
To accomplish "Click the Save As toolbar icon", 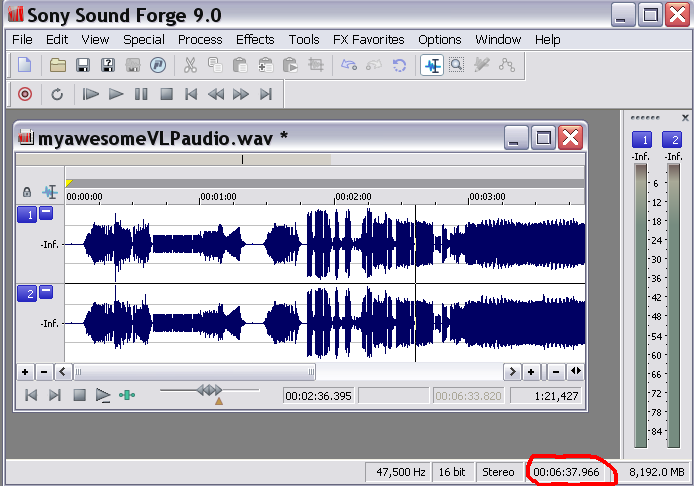I will coord(108,66).
